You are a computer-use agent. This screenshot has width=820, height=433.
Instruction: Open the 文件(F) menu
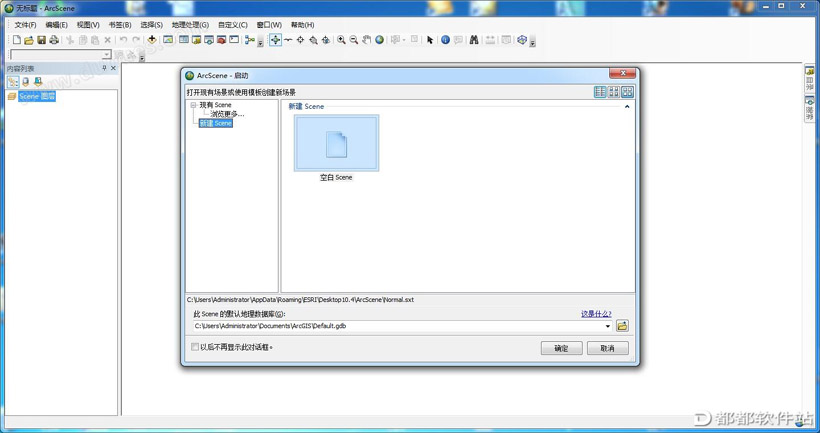click(25, 25)
